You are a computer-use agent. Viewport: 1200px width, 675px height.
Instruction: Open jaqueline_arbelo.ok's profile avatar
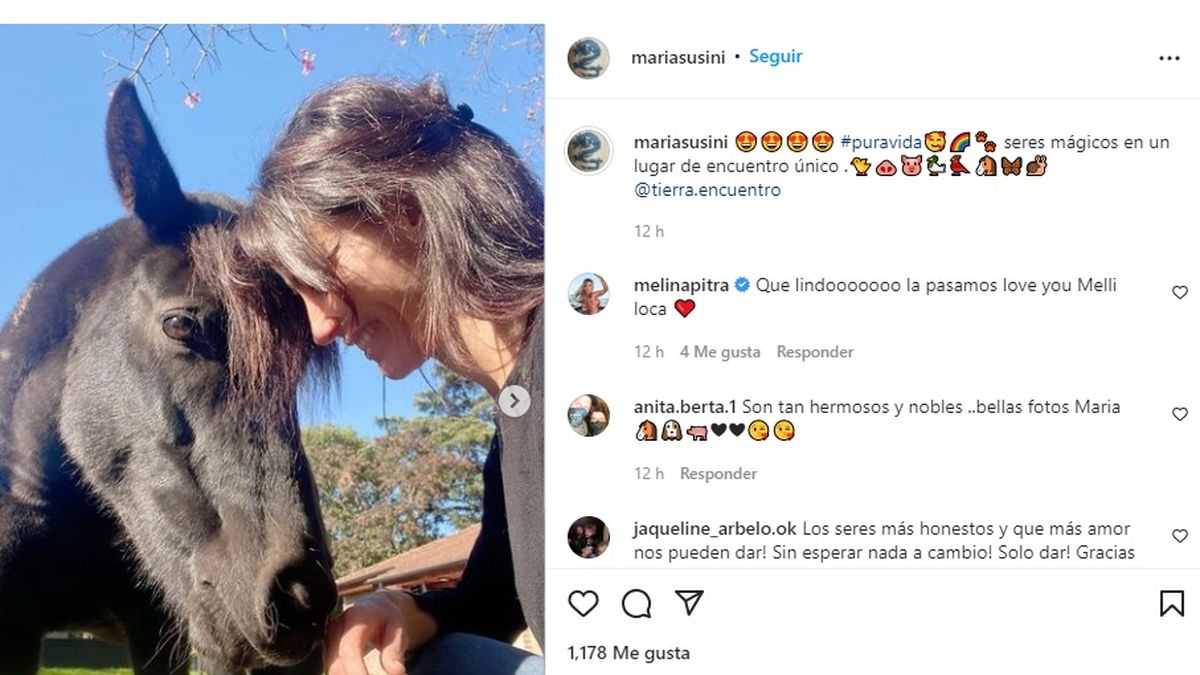click(x=588, y=537)
